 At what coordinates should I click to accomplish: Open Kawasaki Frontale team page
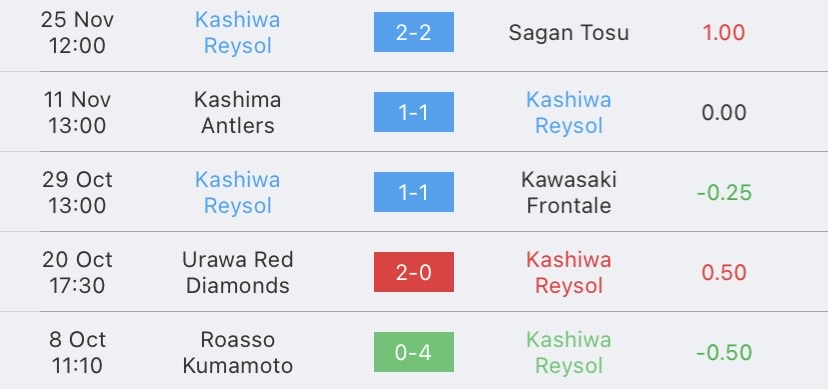coord(569,193)
